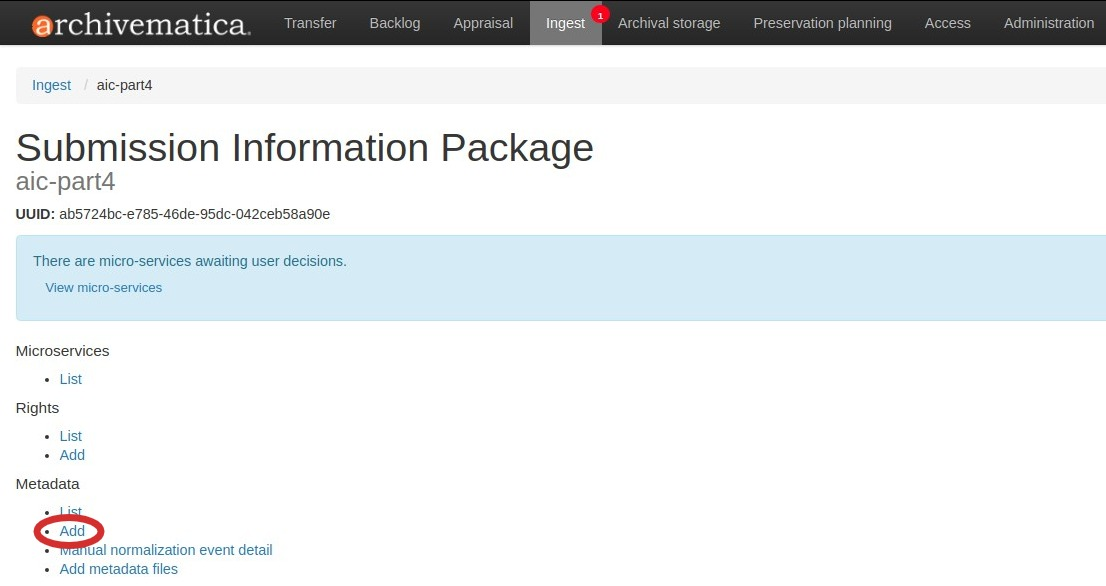The image size is (1106, 586).
Task: Open Archival storage
Action: click(669, 23)
